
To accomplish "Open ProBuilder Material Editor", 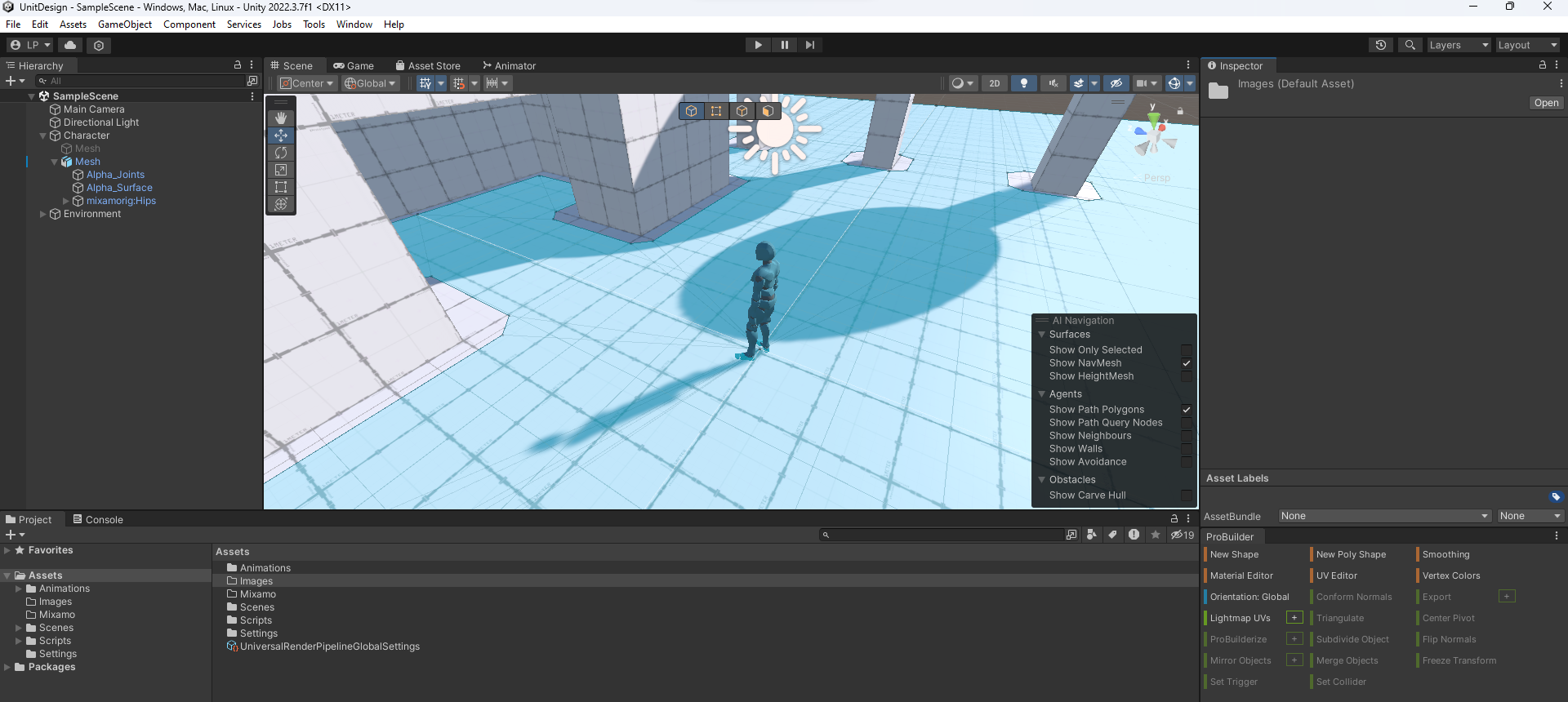I will 1241,575.
